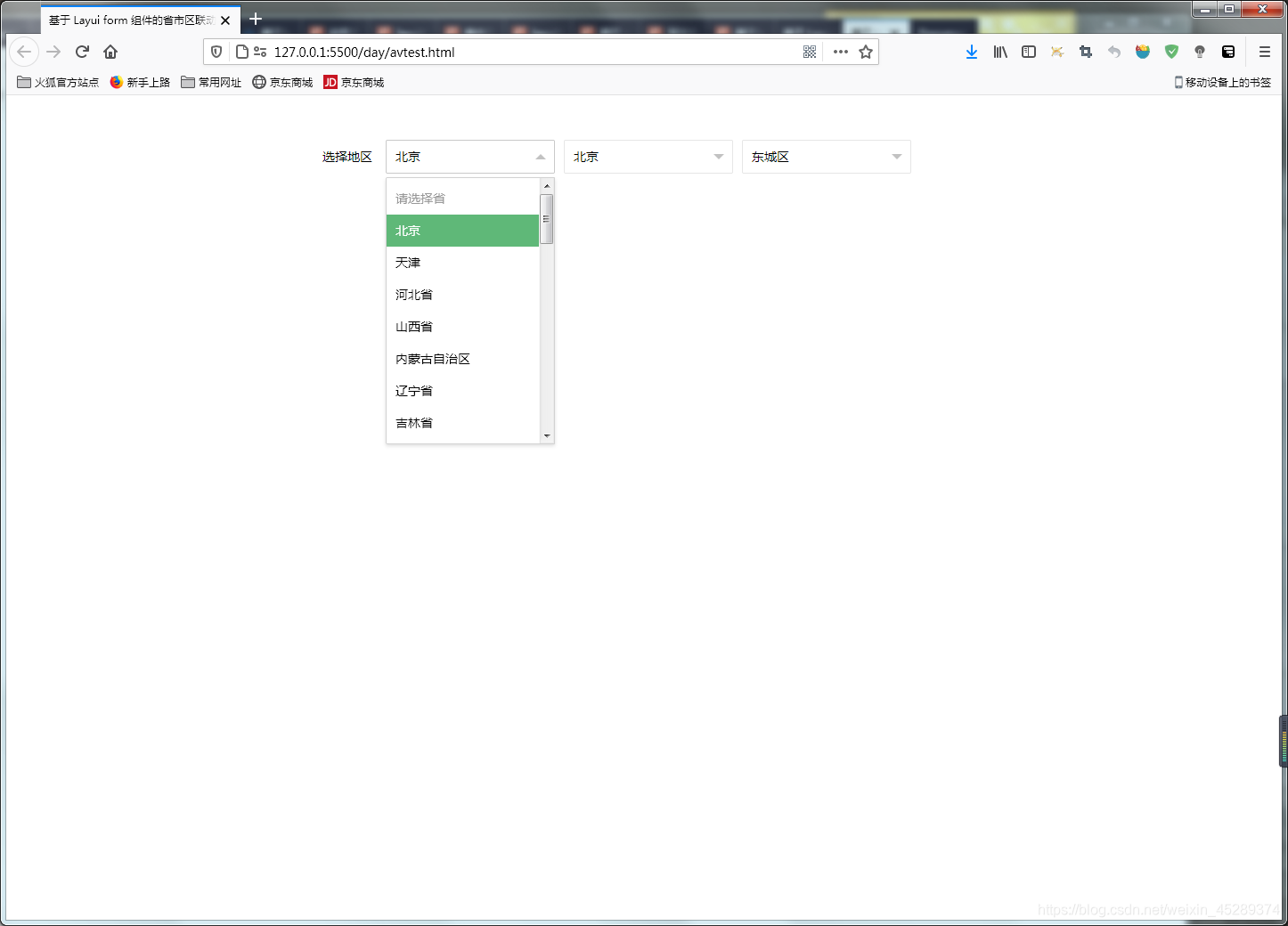Image resolution: width=1288 pixels, height=926 pixels.
Task: Open the Firefox hamburger menu
Action: pos(1264,52)
